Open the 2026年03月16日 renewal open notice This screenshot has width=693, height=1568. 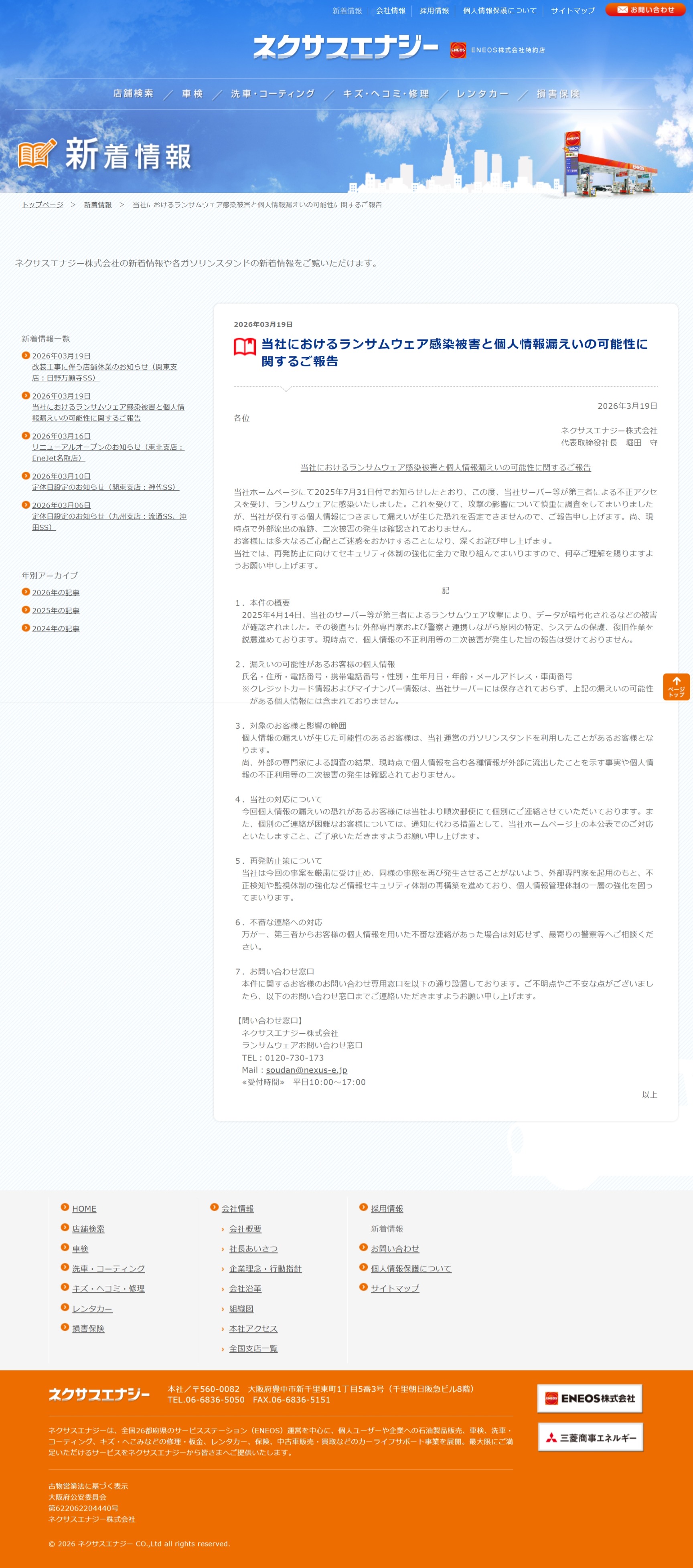click(108, 447)
